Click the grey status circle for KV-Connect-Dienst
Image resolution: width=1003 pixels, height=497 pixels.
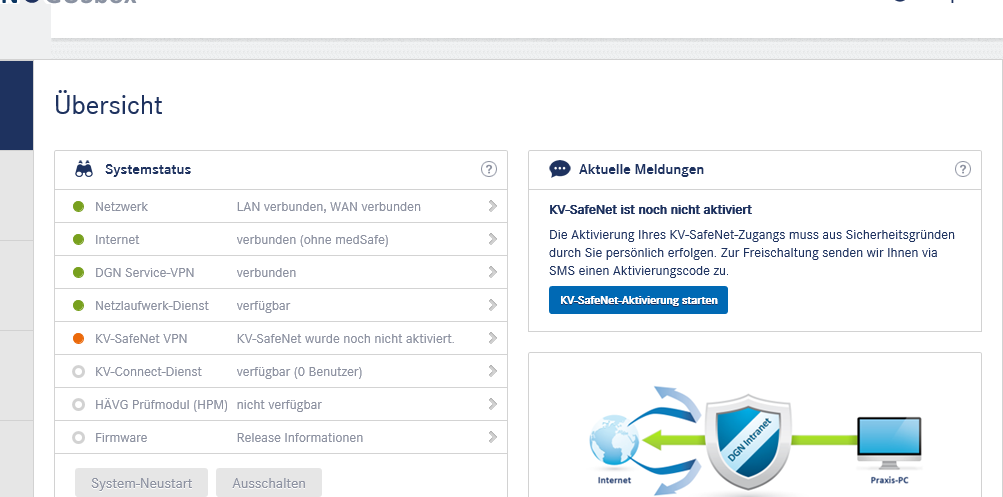(x=79, y=372)
